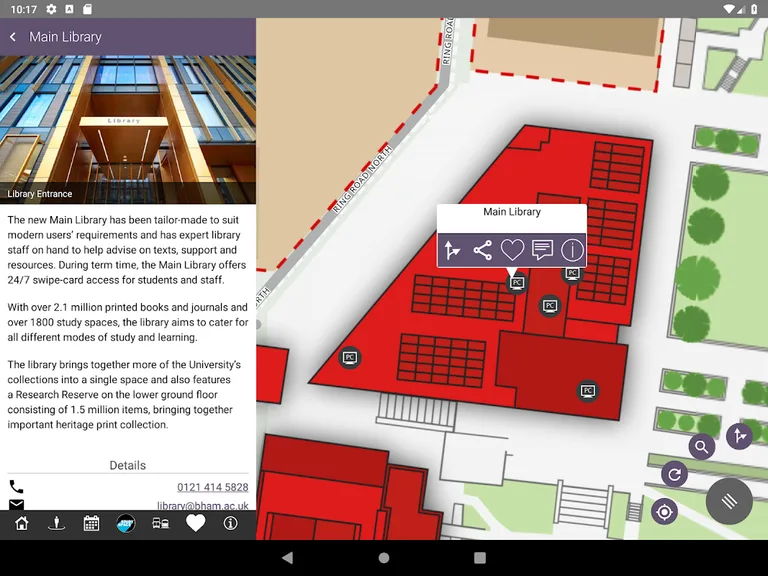Open the info tab in bottom bar
The height and width of the screenshot is (576, 768).
(x=230, y=523)
